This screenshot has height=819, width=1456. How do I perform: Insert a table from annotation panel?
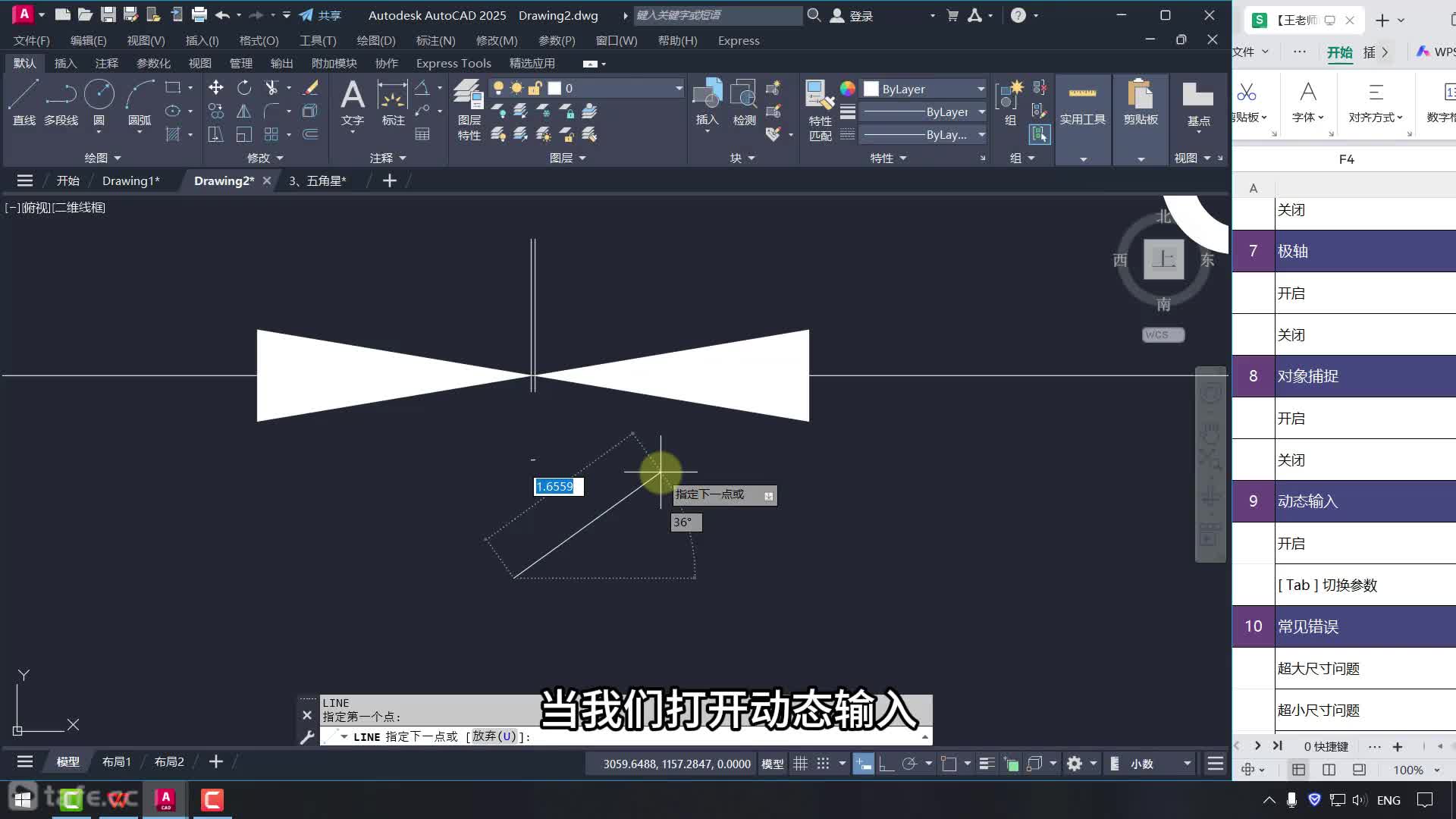click(x=422, y=134)
